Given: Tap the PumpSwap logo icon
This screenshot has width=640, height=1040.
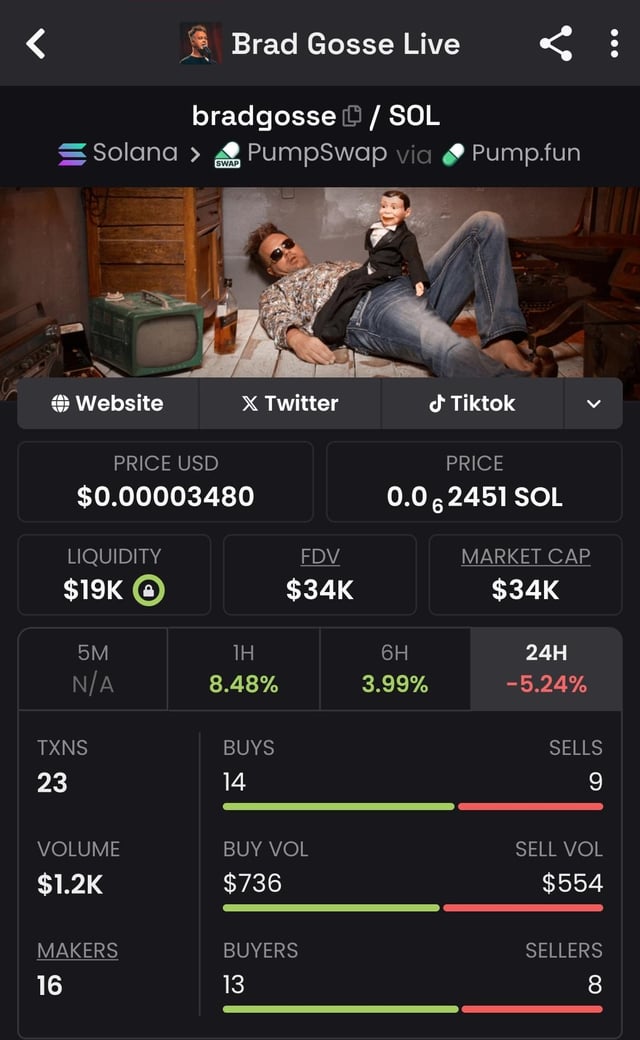Looking at the screenshot, I should tap(227, 154).
